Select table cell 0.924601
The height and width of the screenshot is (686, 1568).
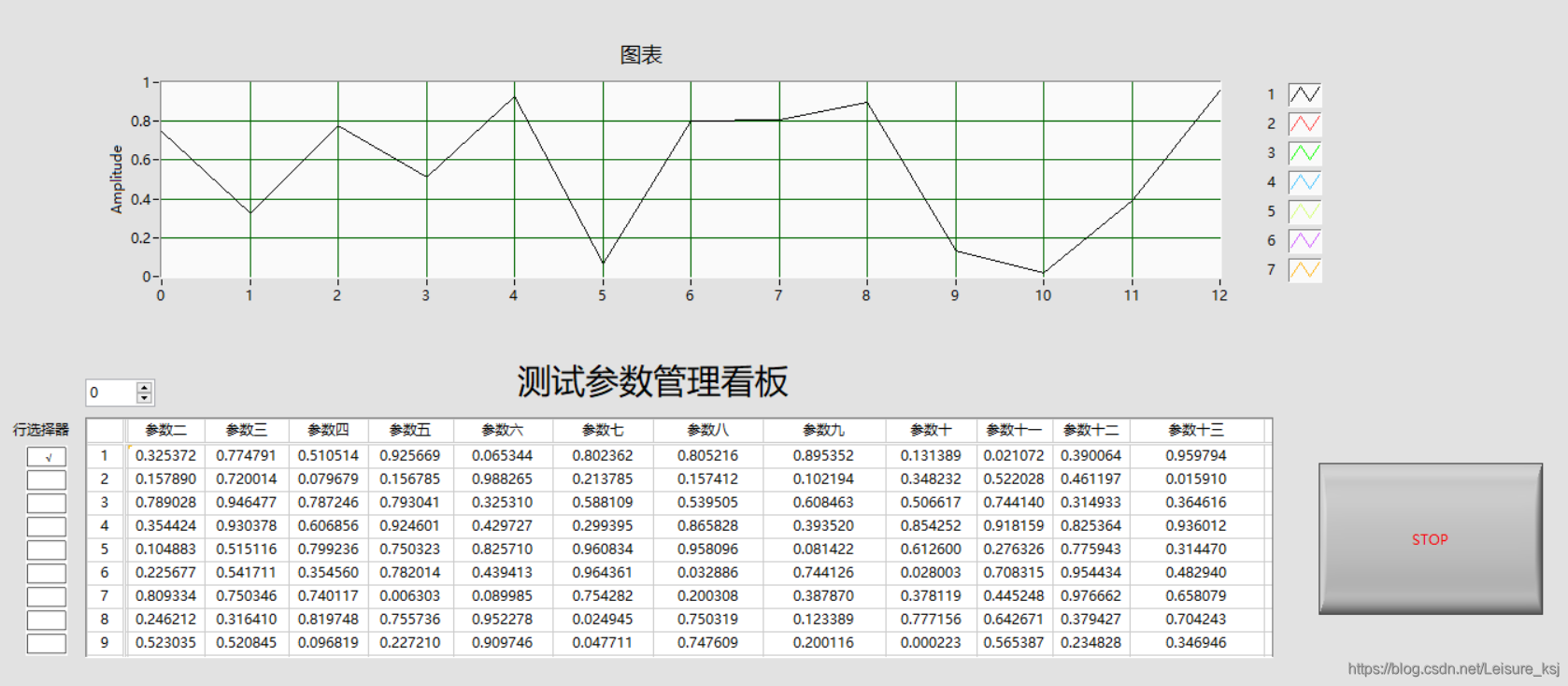pyautogui.click(x=410, y=526)
